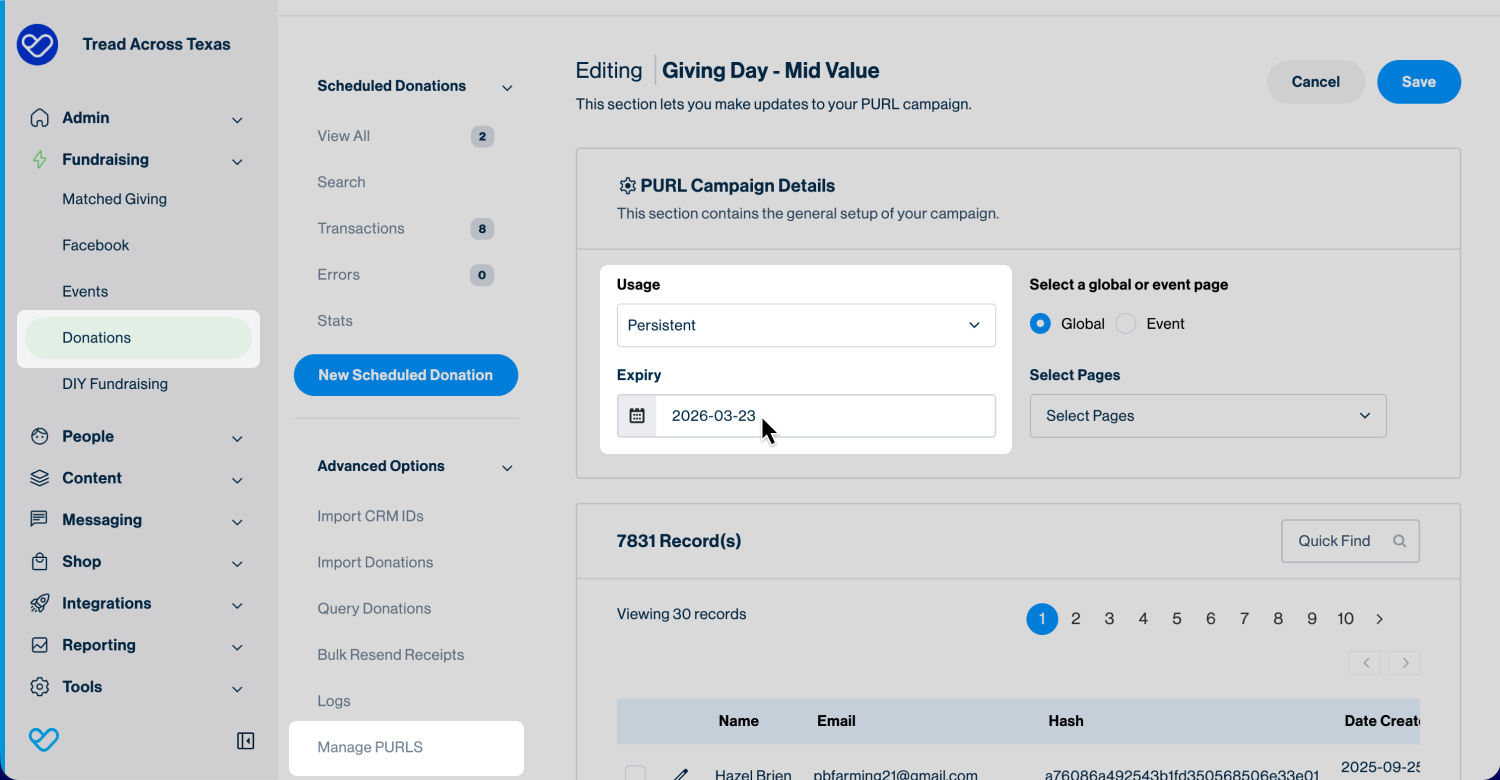
Task: Click the calendar icon in the Expiry field
Action: pyautogui.click(x=637, y=416)
